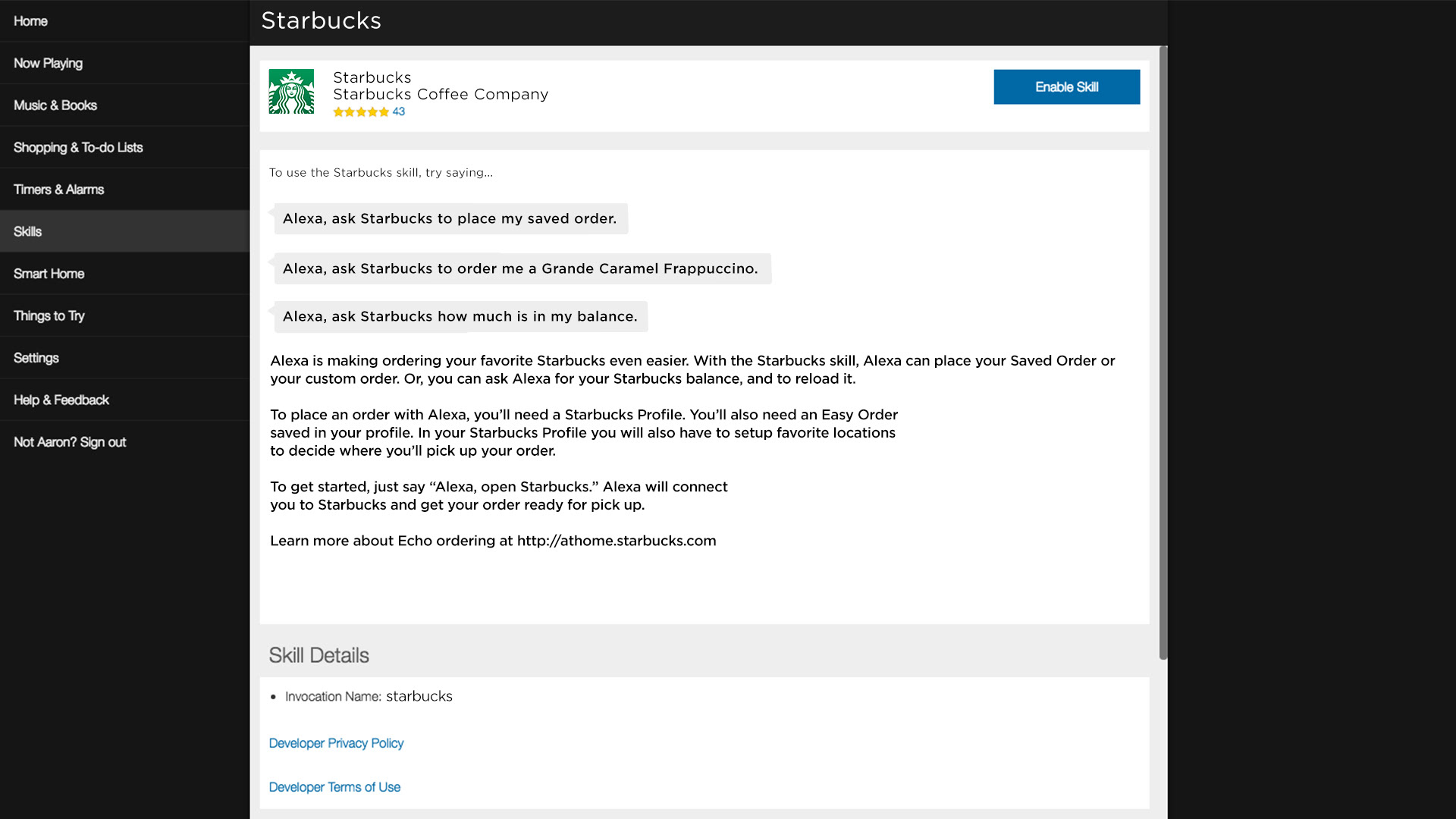The image size is (1456, 819).
Task: Click the 'place my saved order' phrase bubble
Action: (x=450, y=218)
